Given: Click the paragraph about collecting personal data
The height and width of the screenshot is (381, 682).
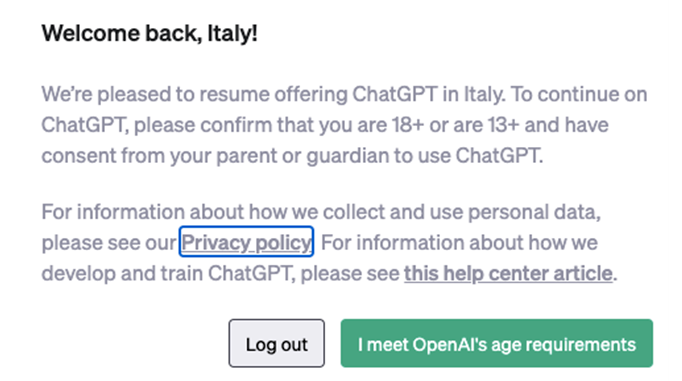Looking at the screenshot, I should [329, 242].
